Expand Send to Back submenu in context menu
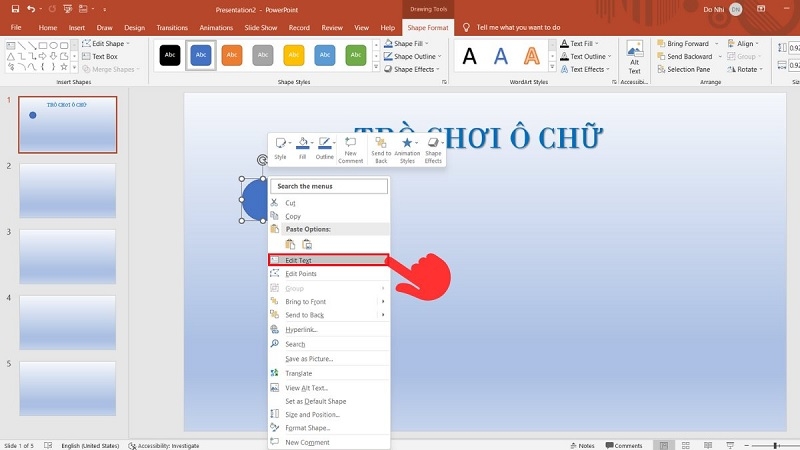The width and height of the screenshot is (800, 450). click(x=329, y=315)
